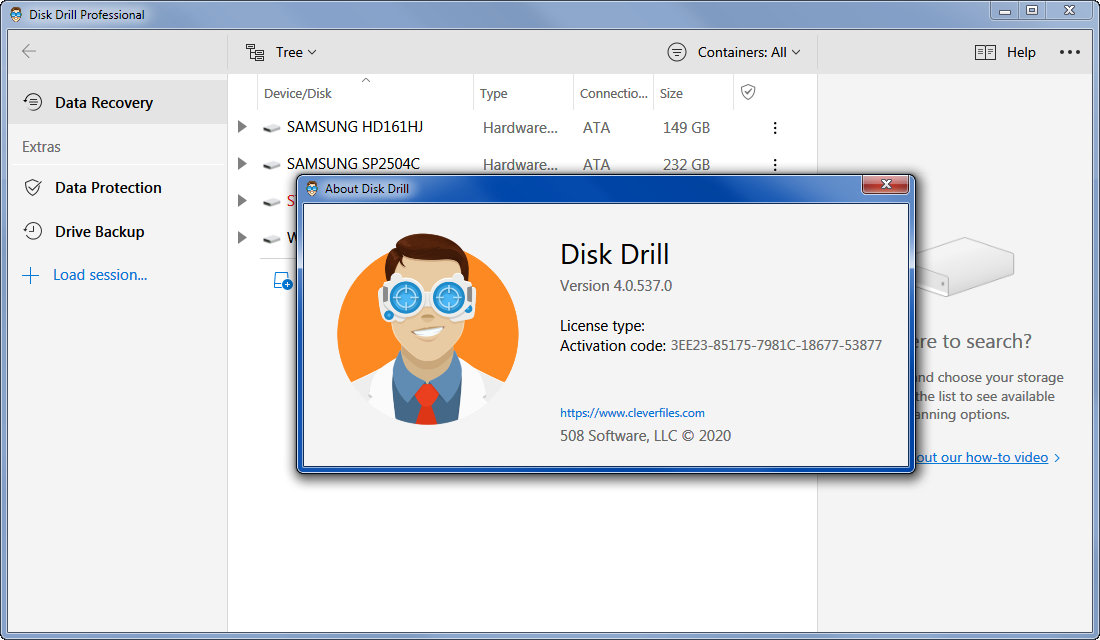Image resolution: width=1100 pixels, height=640 pixels.
Task: Click the drive icon of the W disk row
Action: 271,239
